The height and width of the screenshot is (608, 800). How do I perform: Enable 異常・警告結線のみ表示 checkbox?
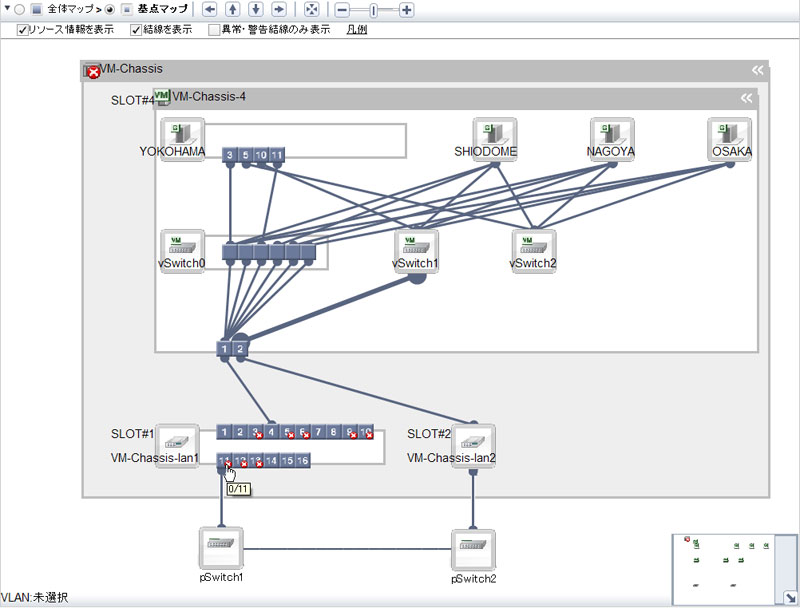coord(214,30)
